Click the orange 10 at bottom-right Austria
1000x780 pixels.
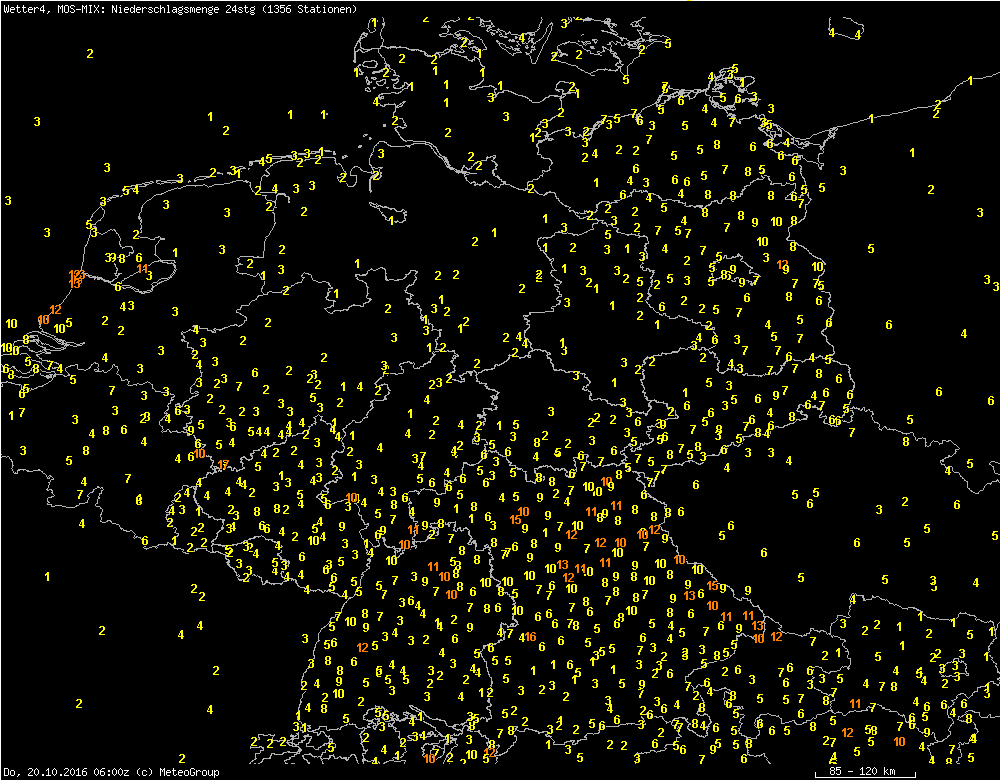899,742
